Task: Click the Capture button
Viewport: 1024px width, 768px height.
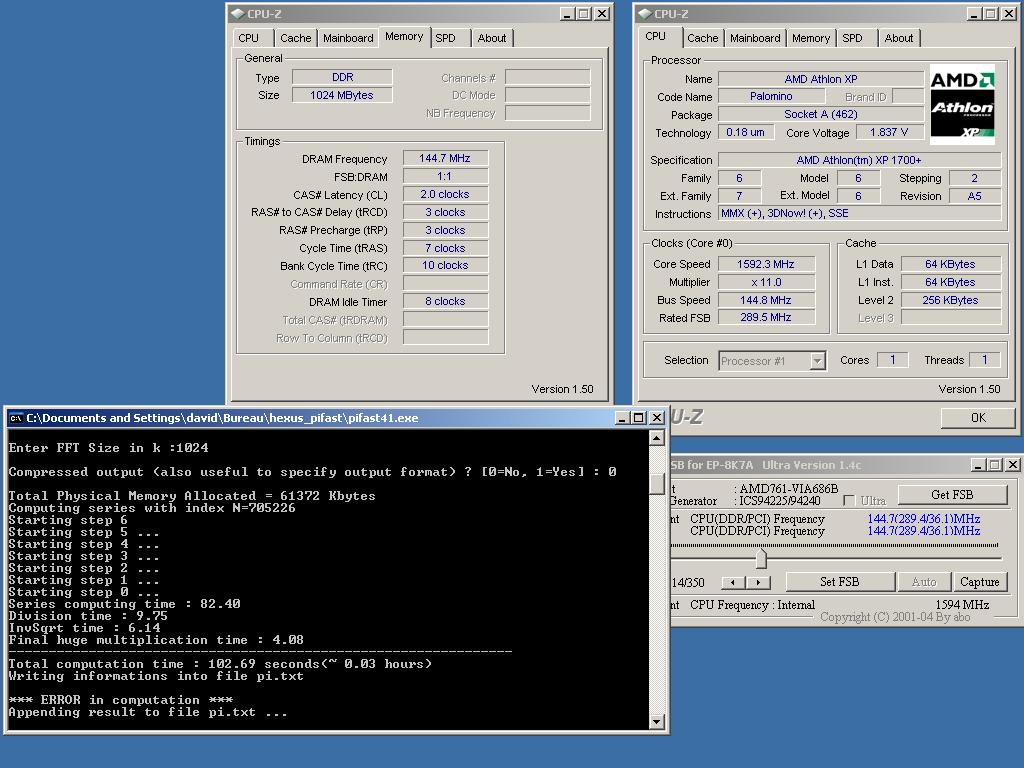Action: pos(979,581)
